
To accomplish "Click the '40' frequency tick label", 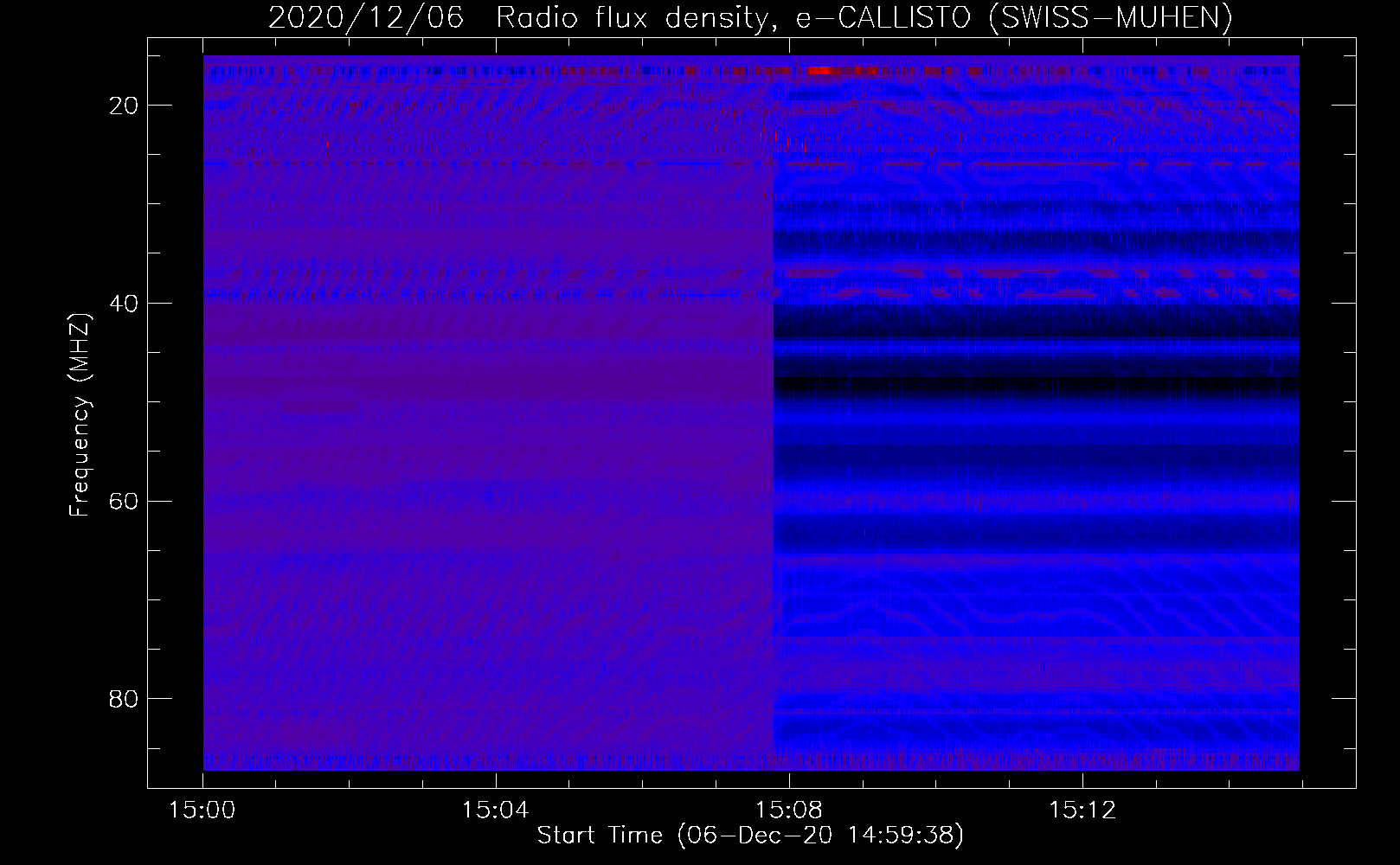I will [x=125, y=304].
